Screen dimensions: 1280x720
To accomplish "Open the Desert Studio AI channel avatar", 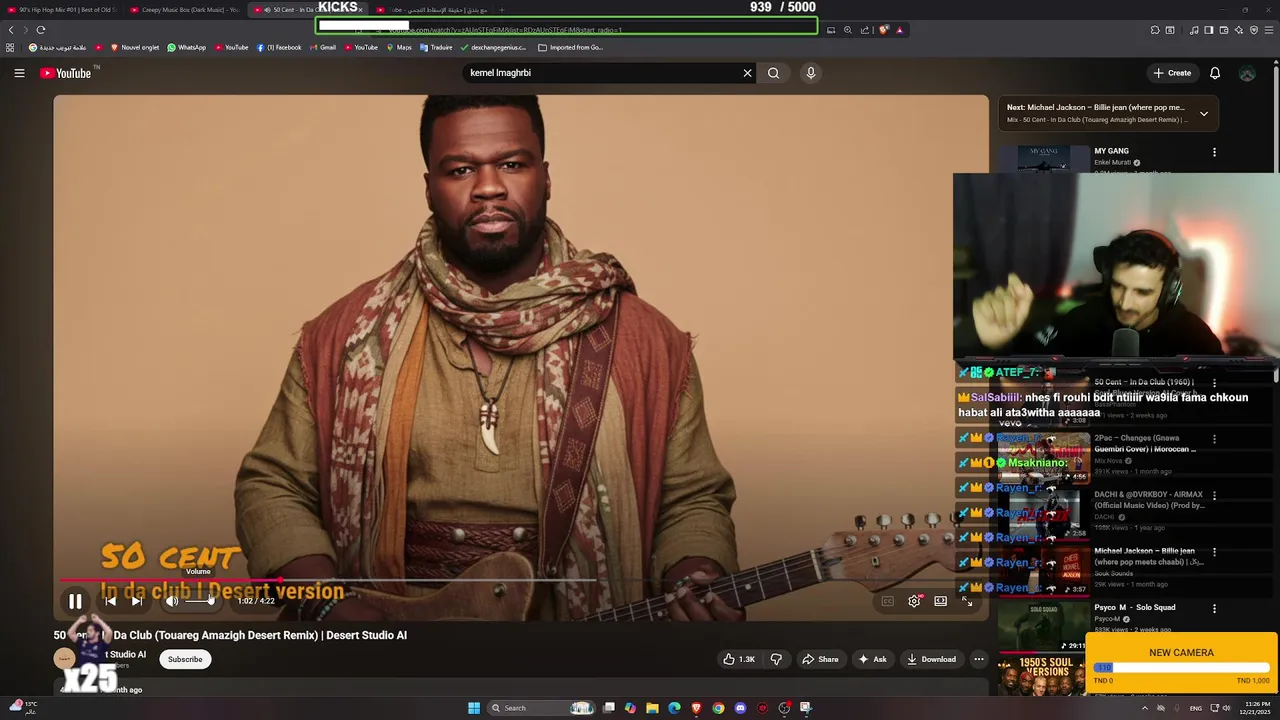I will tap(65, 657).
